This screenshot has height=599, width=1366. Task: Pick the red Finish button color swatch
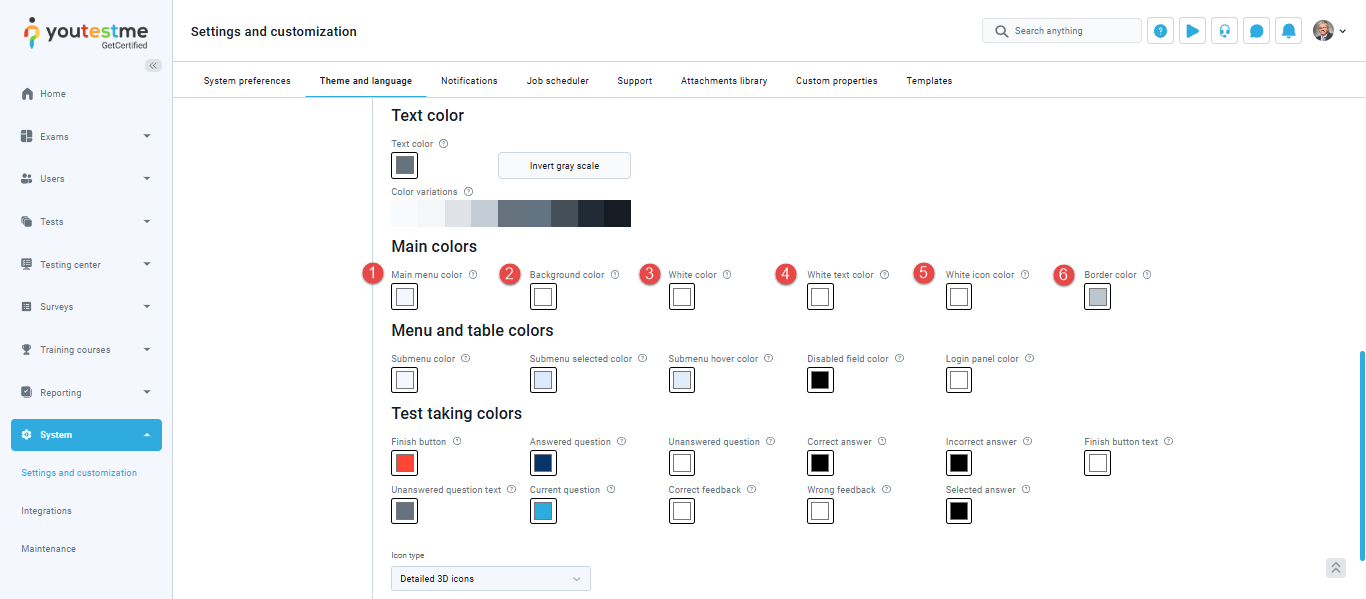coord(405,463)
